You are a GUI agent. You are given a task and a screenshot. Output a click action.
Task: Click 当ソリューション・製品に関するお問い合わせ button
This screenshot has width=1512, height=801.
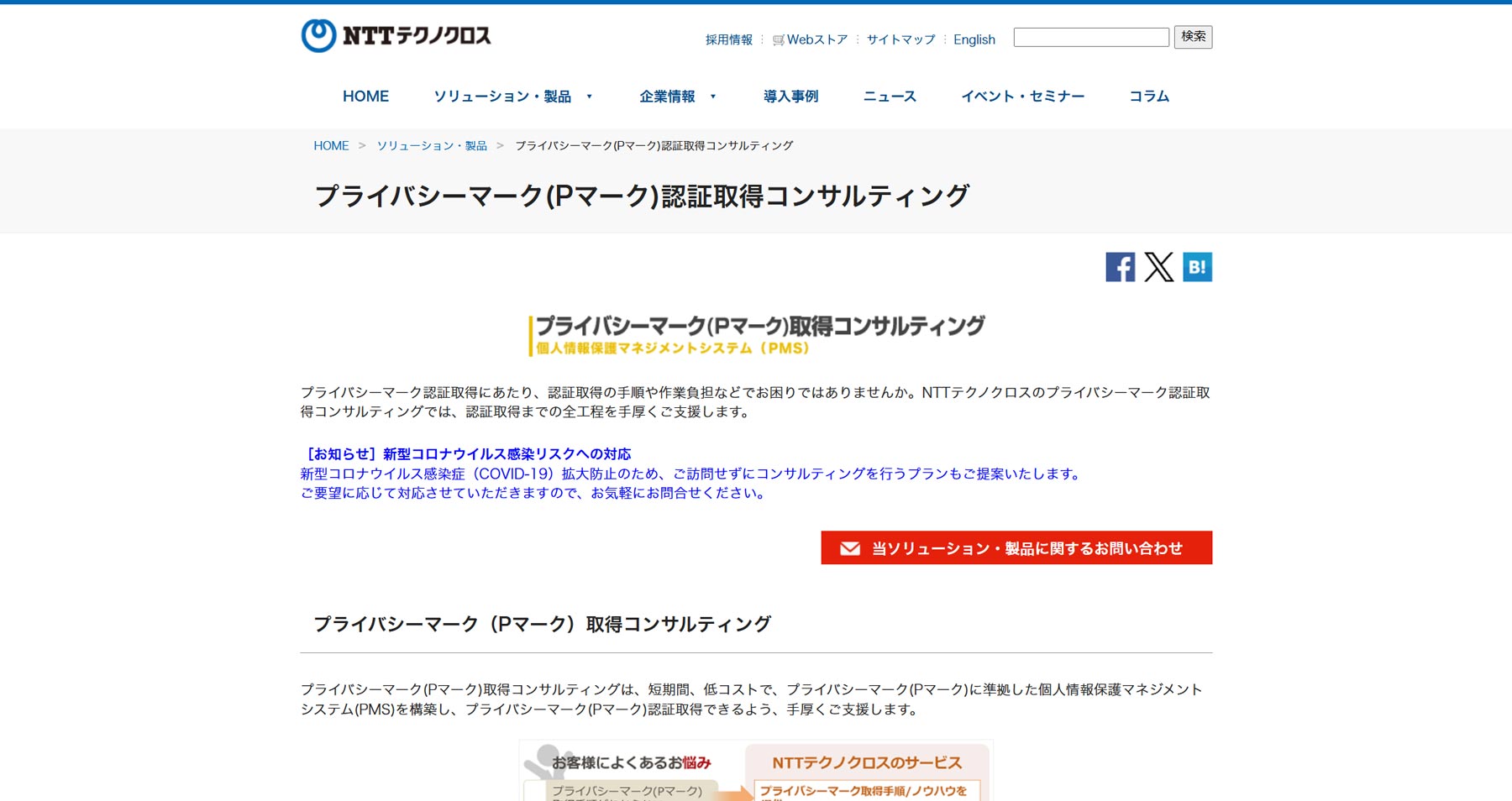(1016, 547)
